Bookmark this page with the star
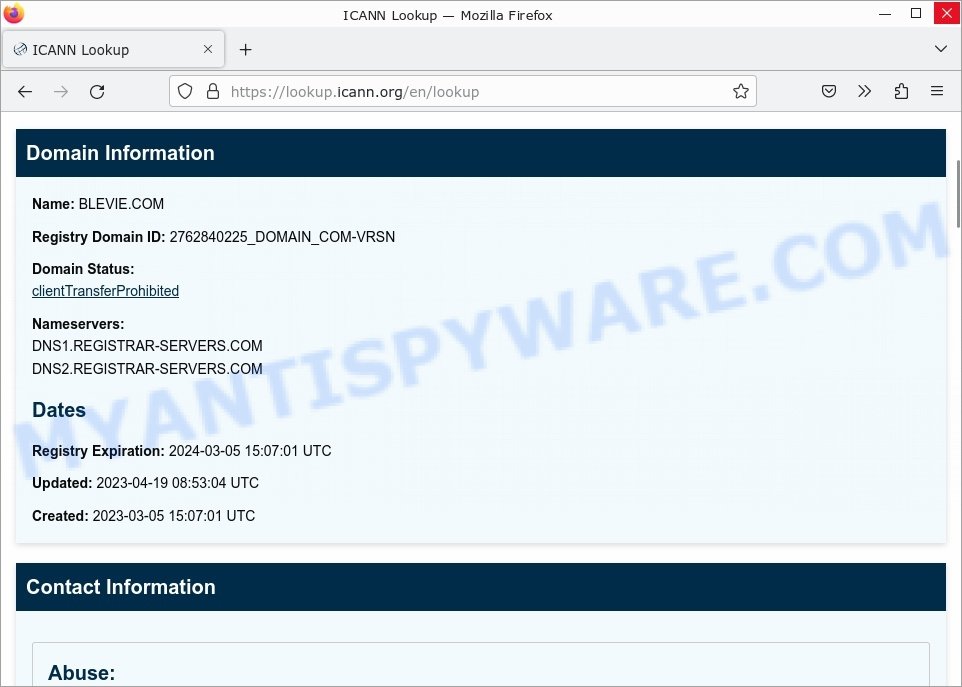The image size is (962, 687). pos(741,91)
